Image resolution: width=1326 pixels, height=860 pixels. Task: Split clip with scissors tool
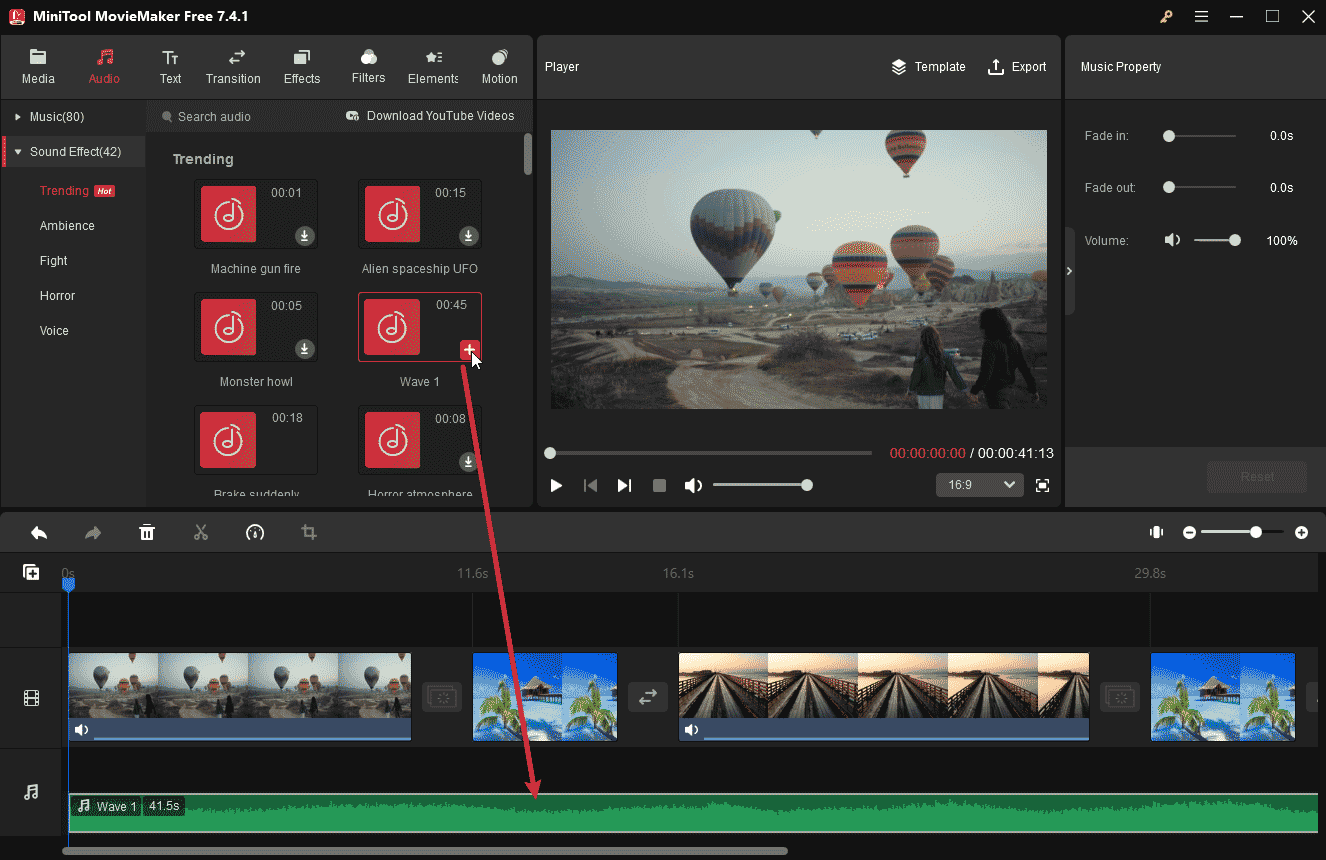201,533
